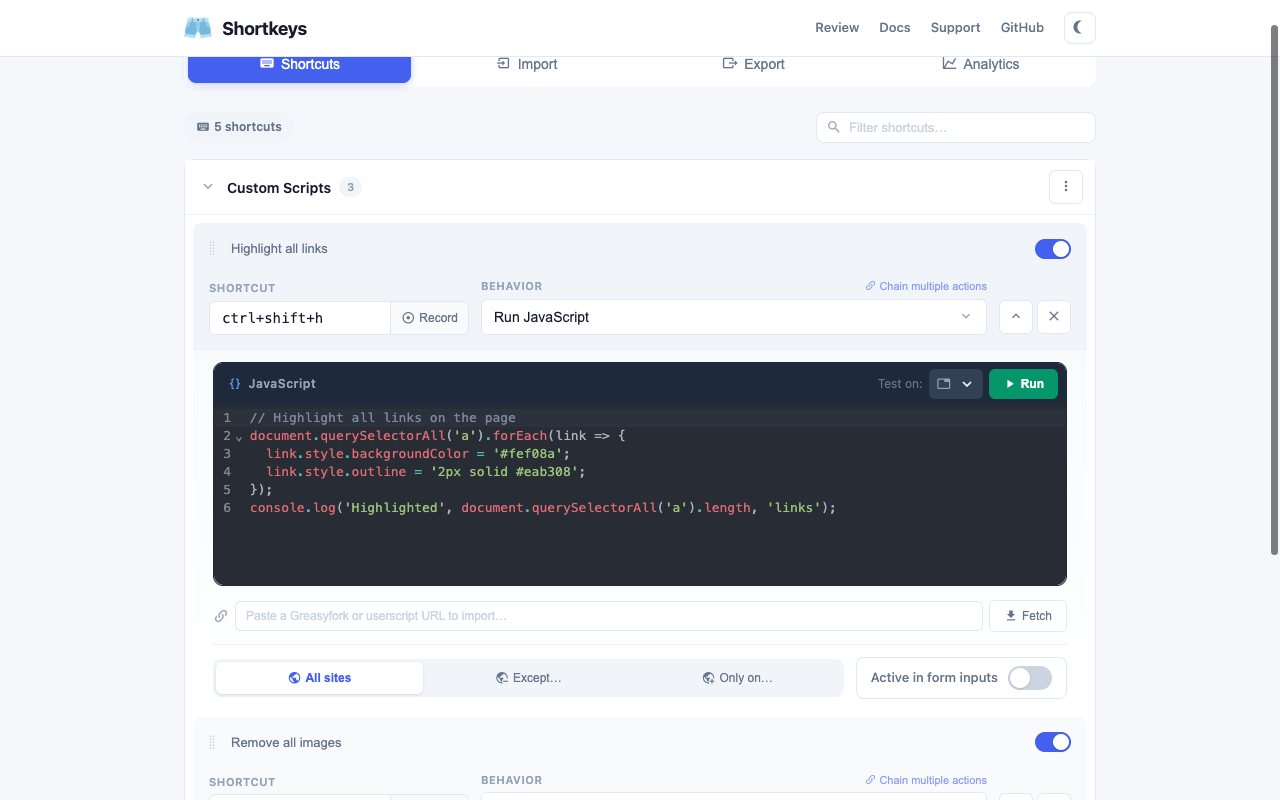Click the link icon beside the userscript URL field
The height and width of the screenshot is (800, 1280).
coord(221,616)
